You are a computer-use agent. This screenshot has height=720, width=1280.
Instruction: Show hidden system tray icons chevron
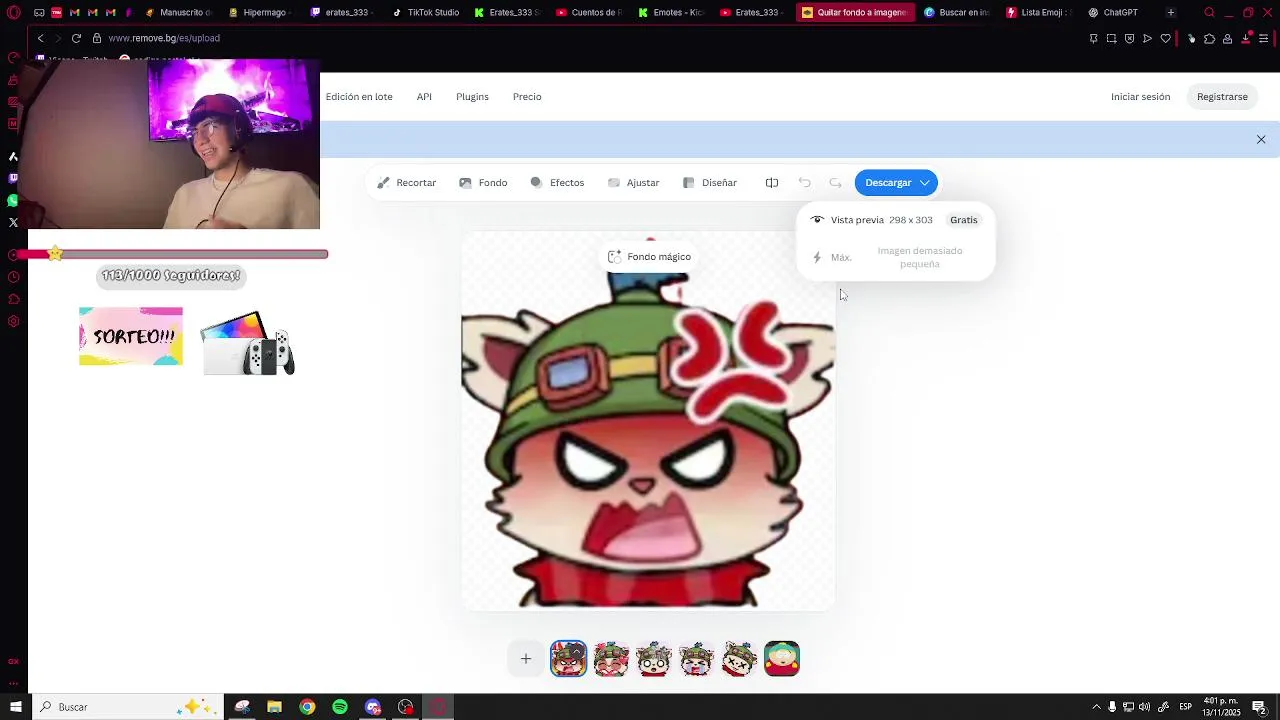1096,707
